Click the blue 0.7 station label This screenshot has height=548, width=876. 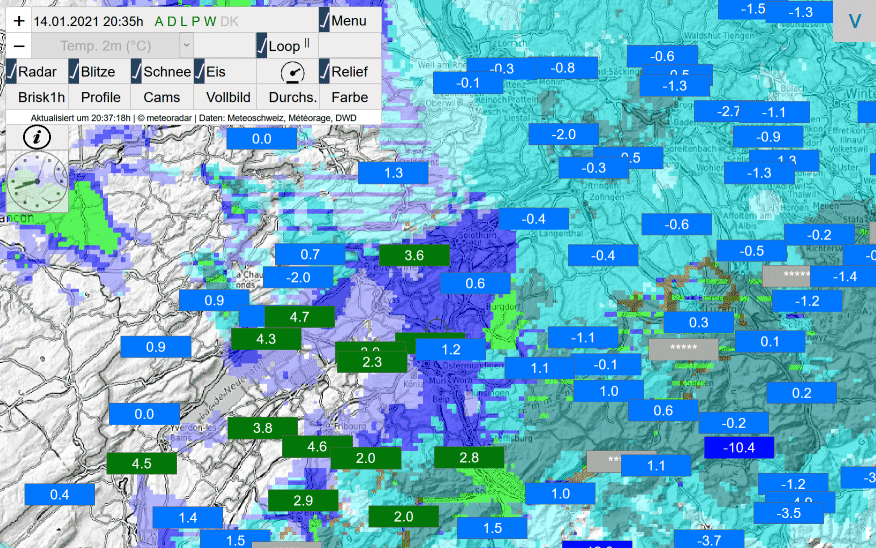coord(310,254)
